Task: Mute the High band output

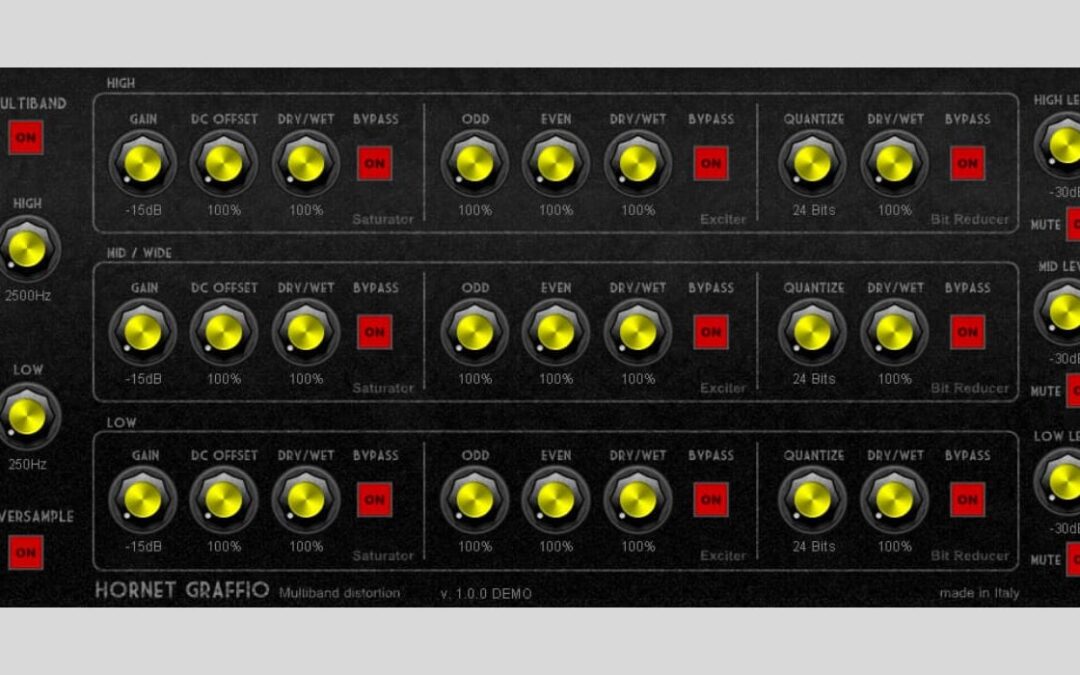Action: pos(1073,225)
